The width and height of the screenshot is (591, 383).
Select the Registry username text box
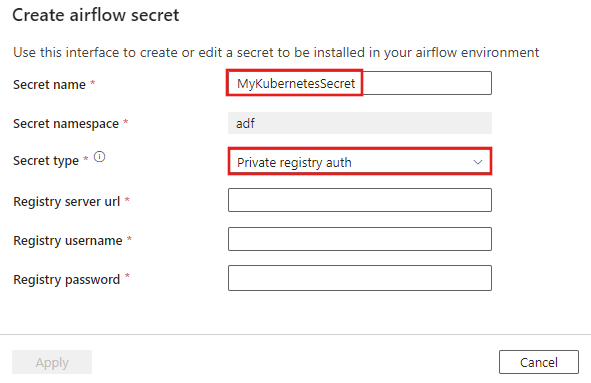(360, 239)
